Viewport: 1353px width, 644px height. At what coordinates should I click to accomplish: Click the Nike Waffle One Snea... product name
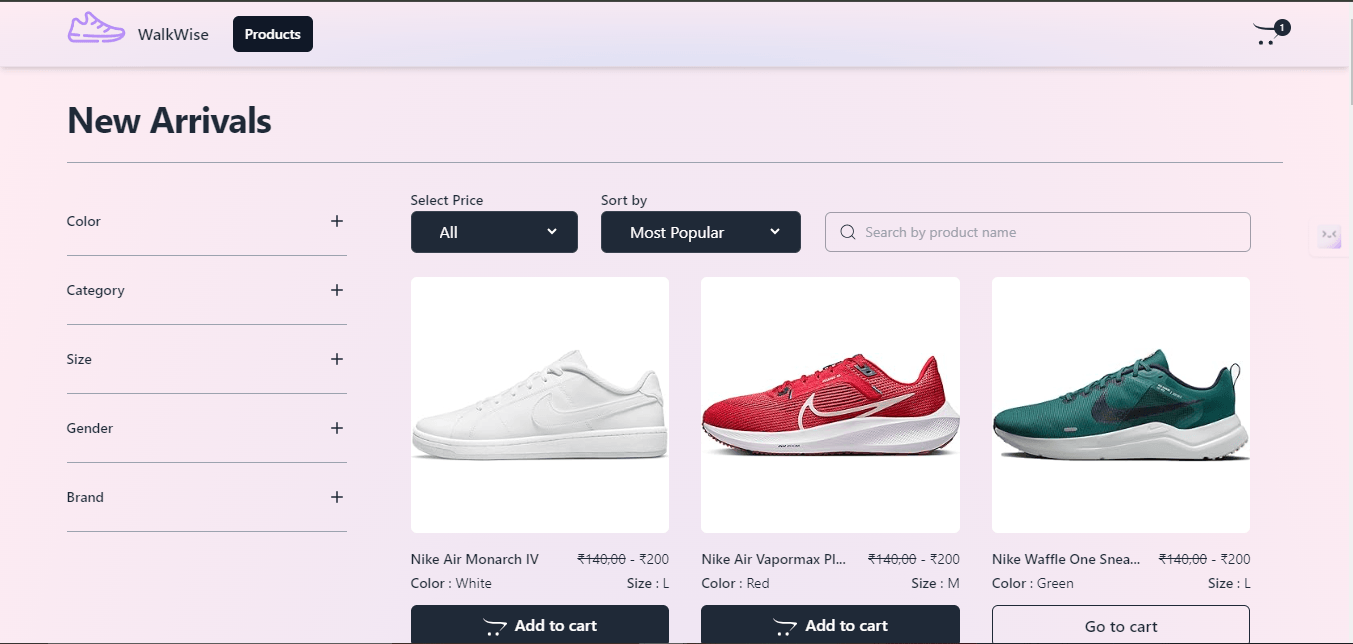pos(1066,559)
